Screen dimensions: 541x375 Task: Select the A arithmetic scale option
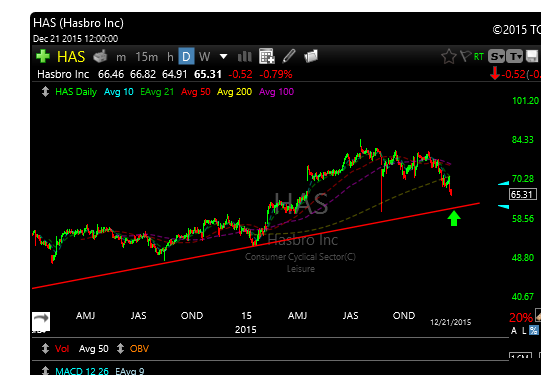pyautogui.click(x=514, y=330)
